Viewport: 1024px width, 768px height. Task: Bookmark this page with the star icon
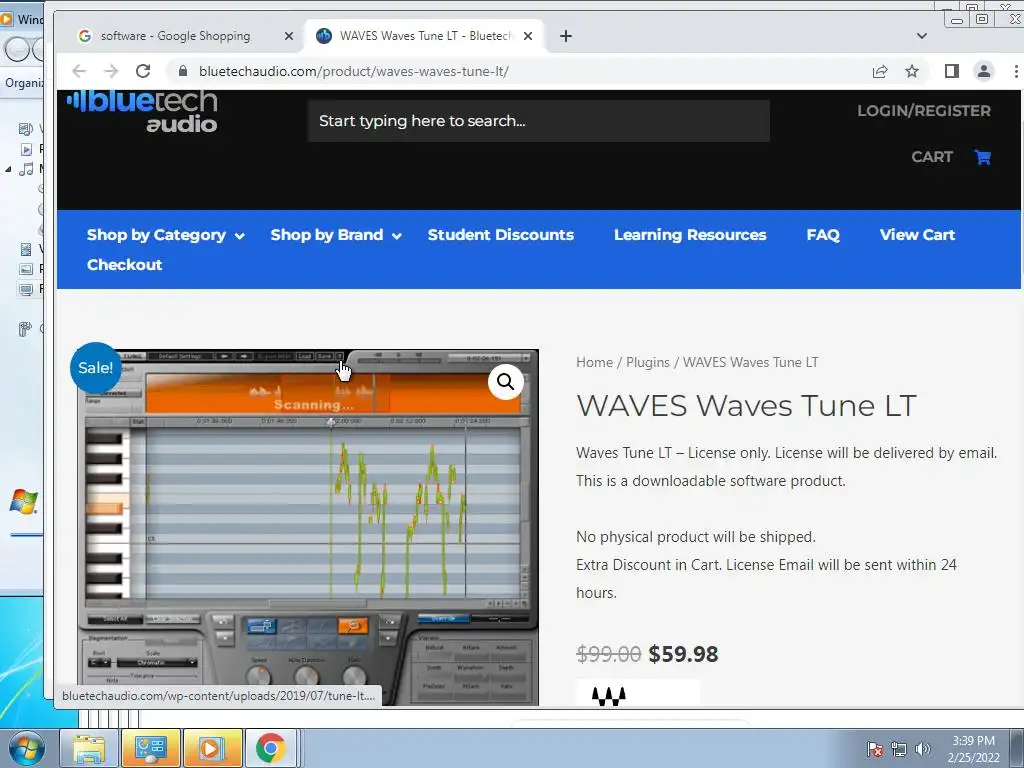point(912,71)
